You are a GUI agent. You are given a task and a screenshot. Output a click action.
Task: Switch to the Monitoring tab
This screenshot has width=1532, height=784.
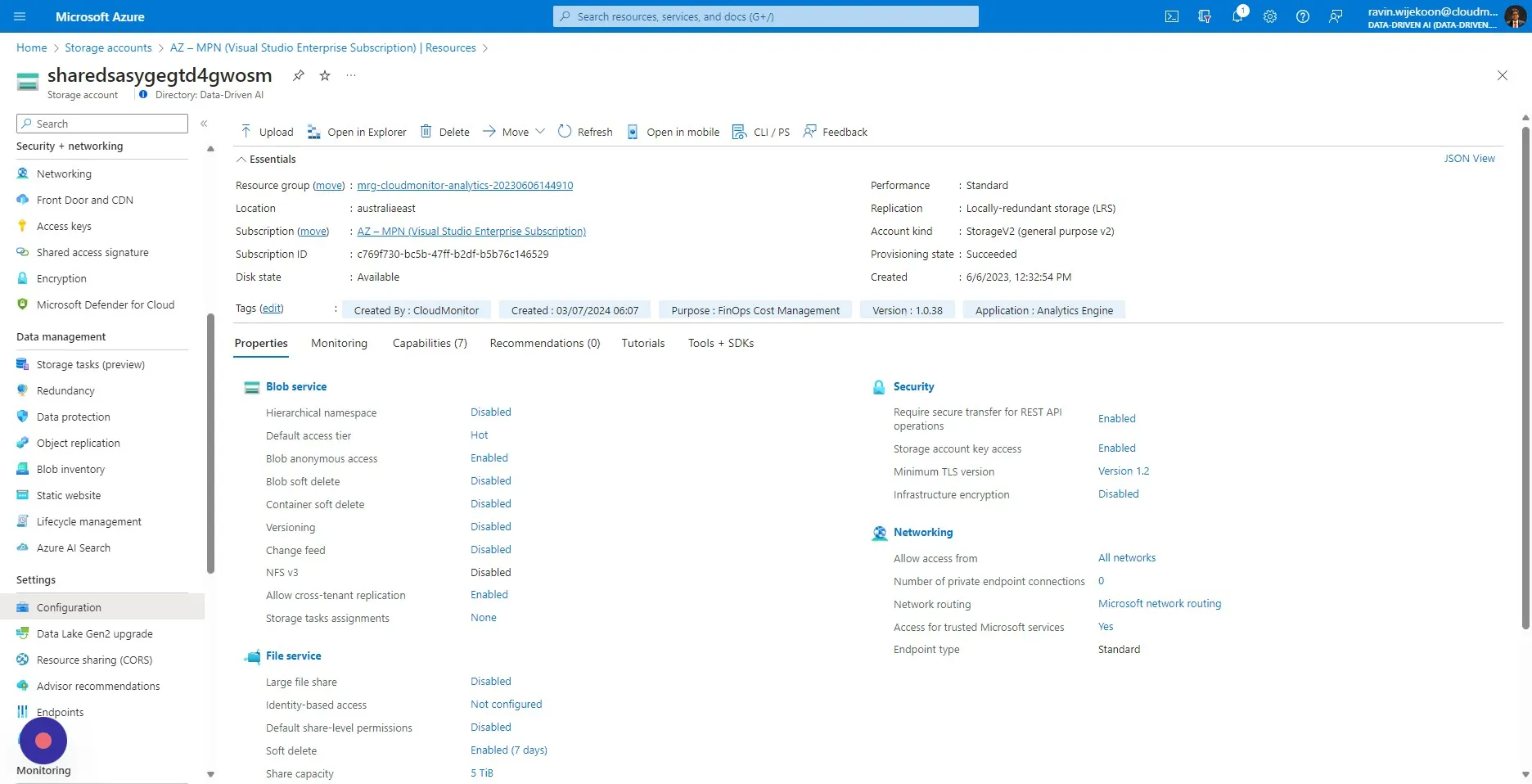coord(339,343)
